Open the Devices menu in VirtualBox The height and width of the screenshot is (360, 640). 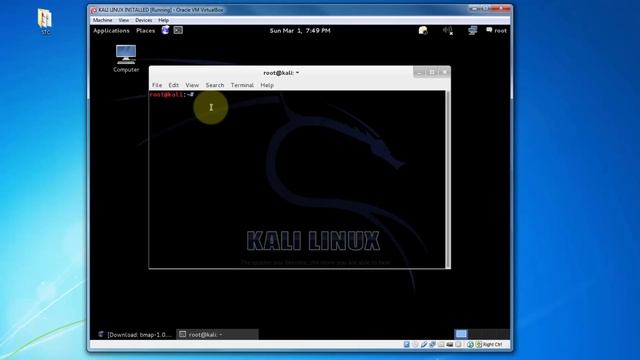pyautogui.click(x=143, y=20)
